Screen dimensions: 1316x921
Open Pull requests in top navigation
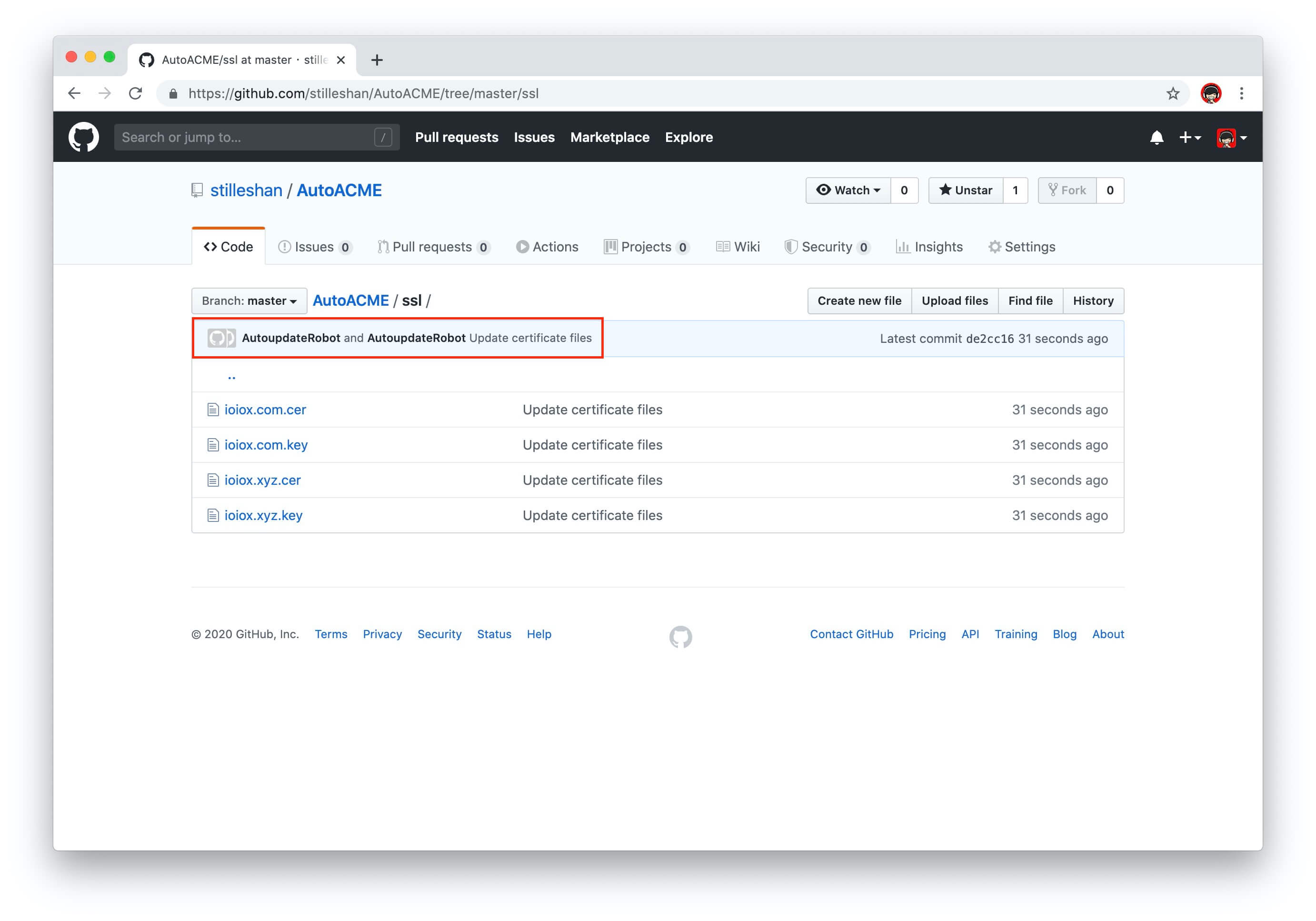coord(456,137)
